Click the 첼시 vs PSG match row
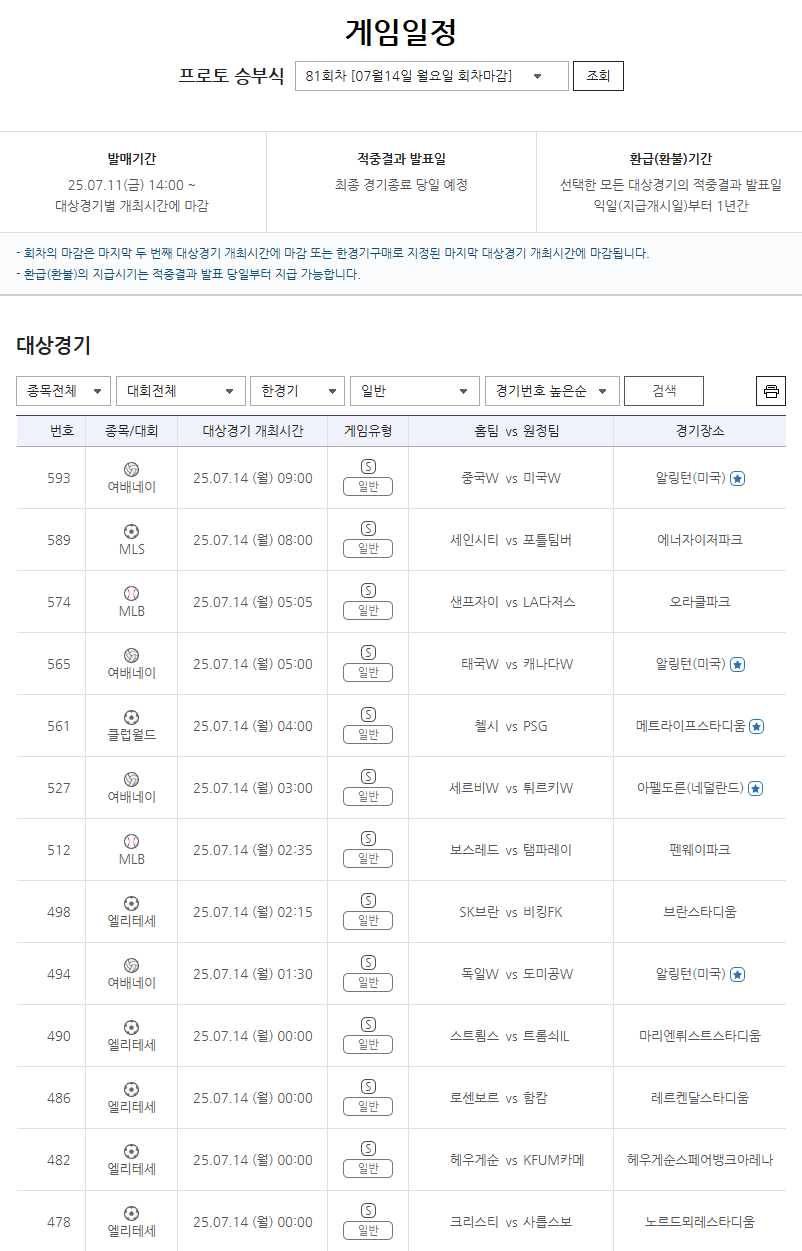Viewport: 802px width, 1251px height. click(510, 726)
